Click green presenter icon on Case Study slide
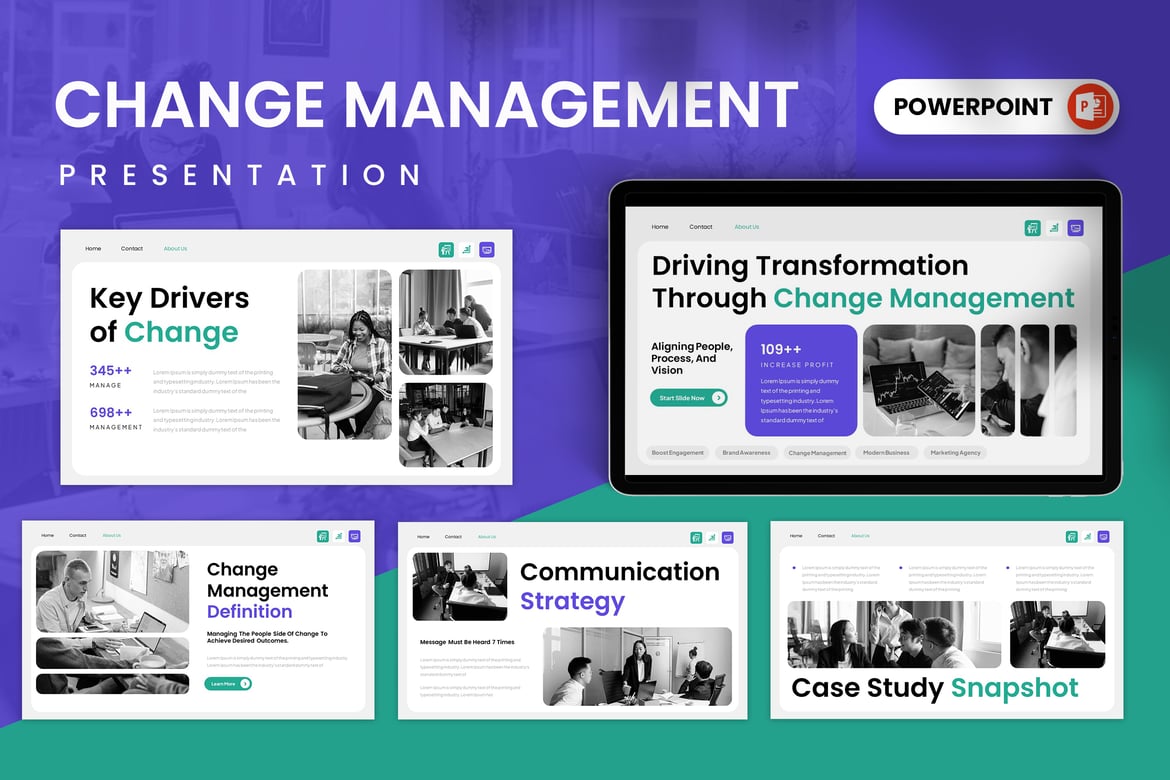 click(1072, 537)
